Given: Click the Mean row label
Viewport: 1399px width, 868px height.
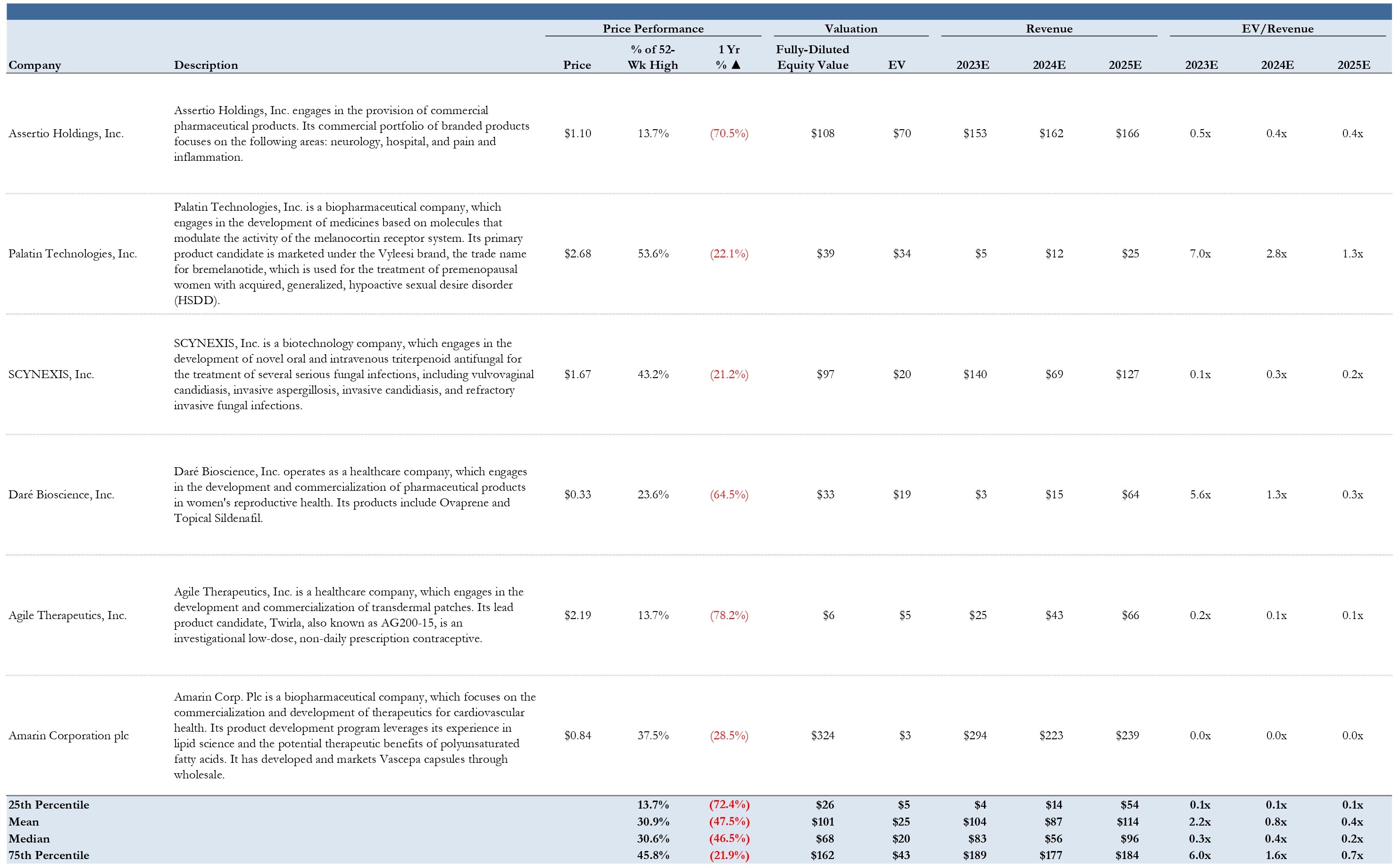Looking at the screenshot, I should coord(24,822).
